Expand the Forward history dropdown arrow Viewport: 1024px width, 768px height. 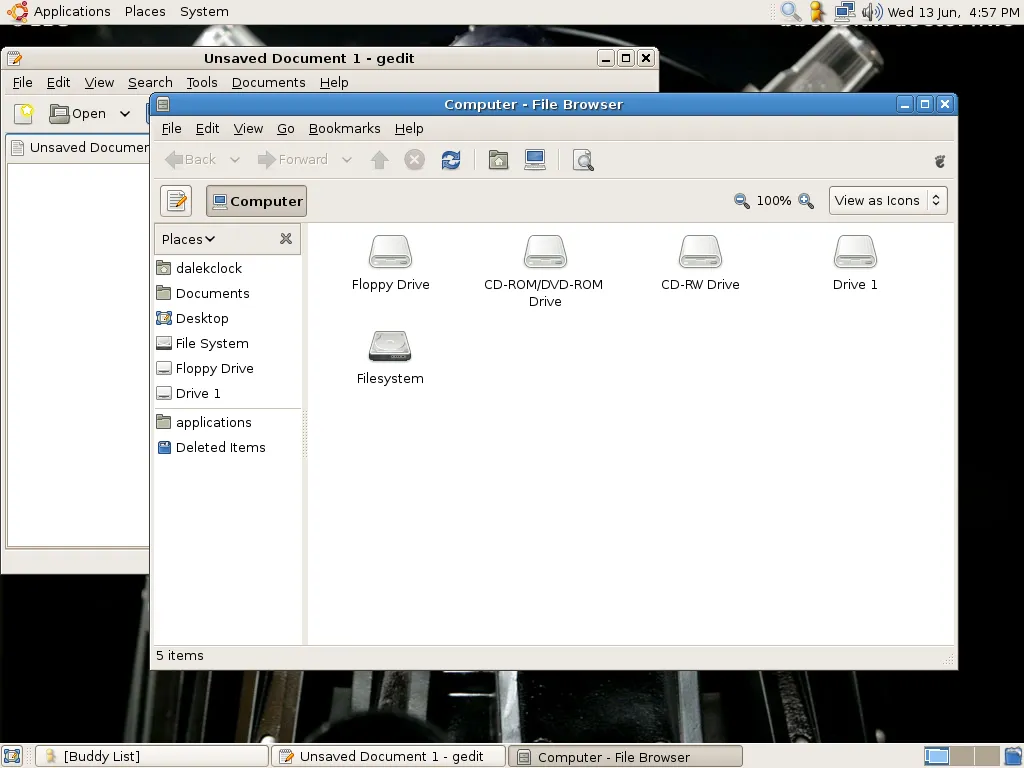click(347, 160)
